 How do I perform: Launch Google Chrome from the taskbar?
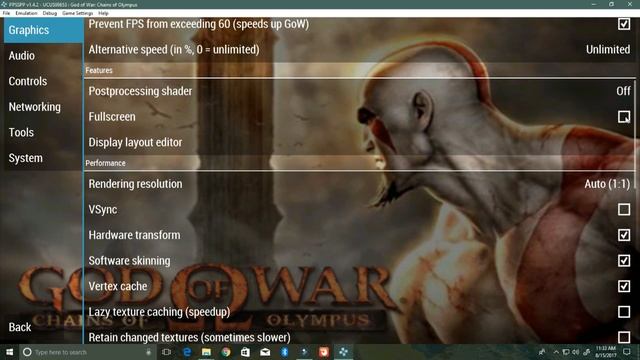[226, 352]
